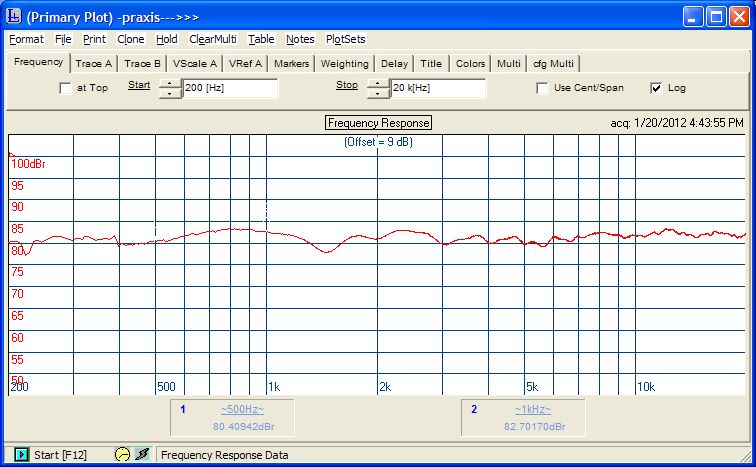The height and width of the screenshot is (467, 756).
Task: Click the Stop frequency field showing 20 k[Hz]
Action: pyautogui.click(x=438, y=88)
